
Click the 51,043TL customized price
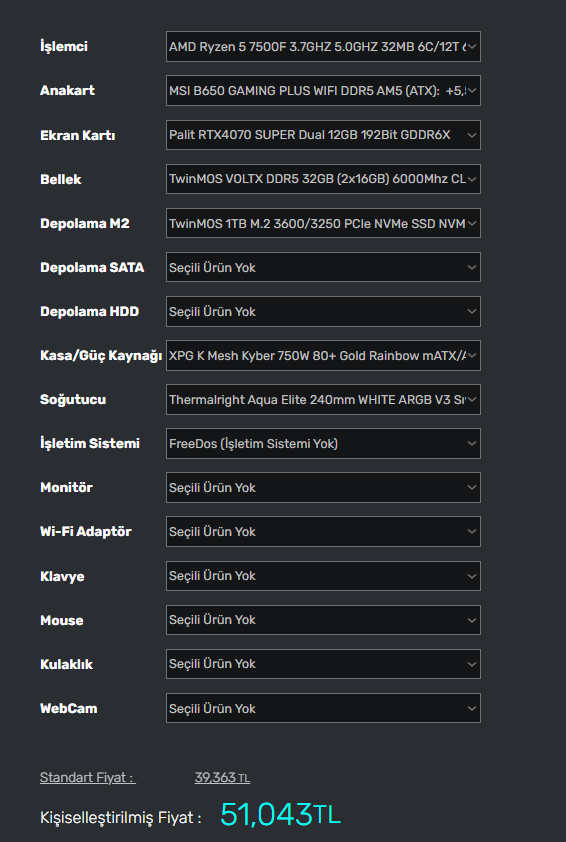[280, 815]
